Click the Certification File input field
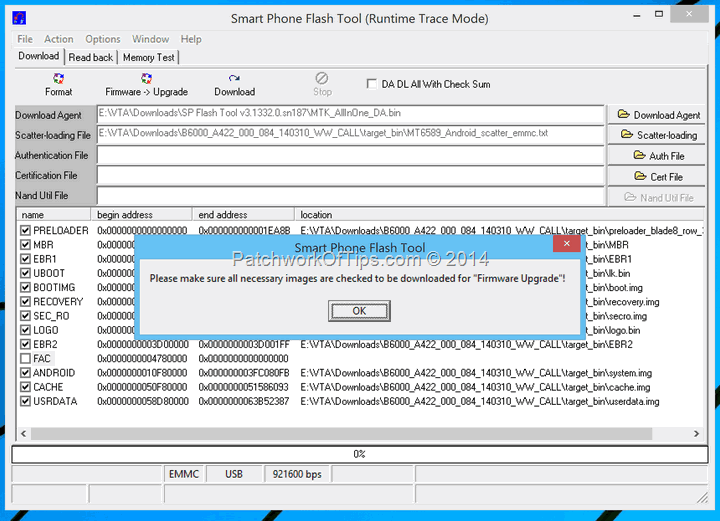 tap(350, 175)
